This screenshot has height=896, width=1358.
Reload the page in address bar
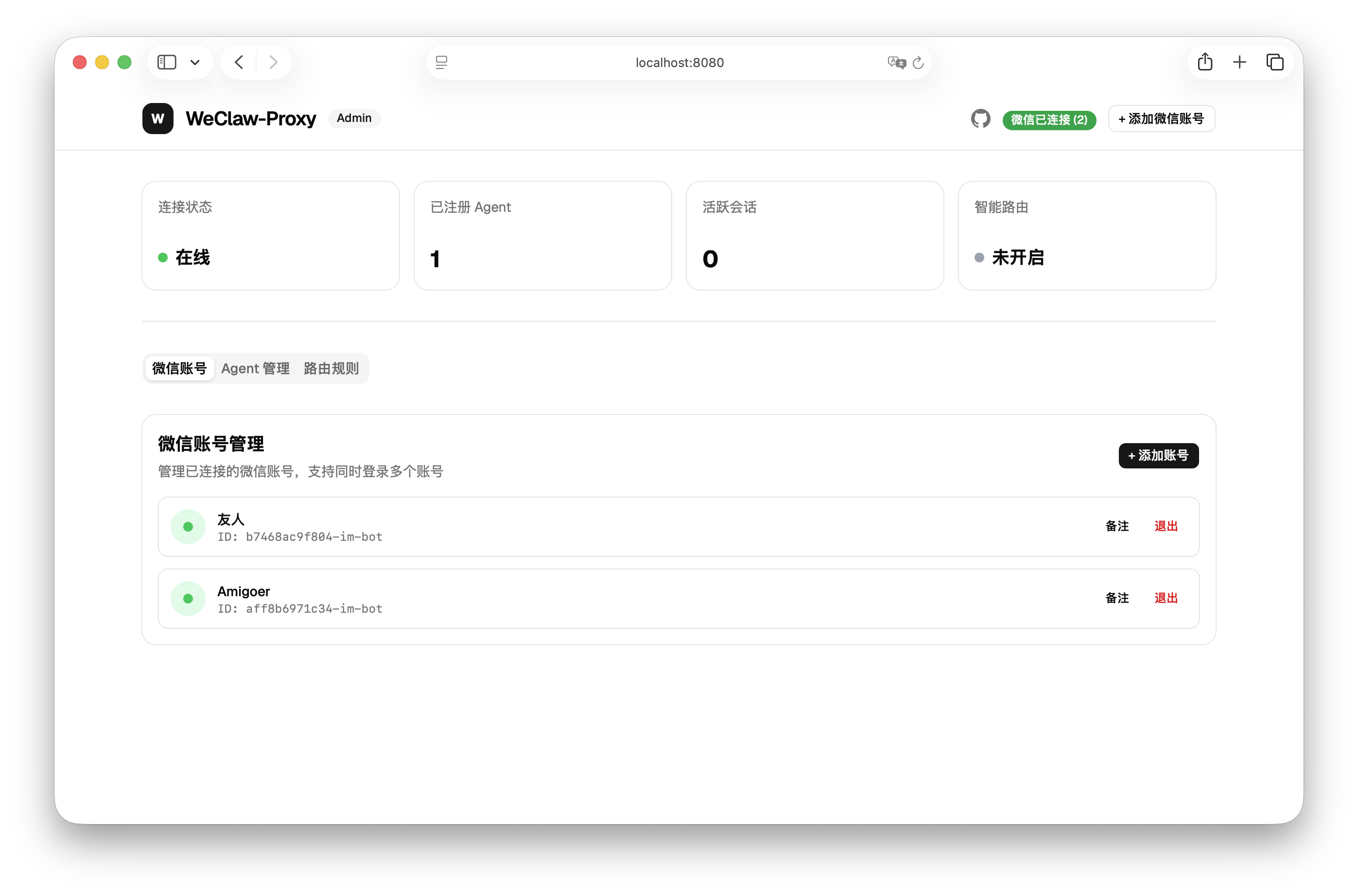click(x=919, y=62)
